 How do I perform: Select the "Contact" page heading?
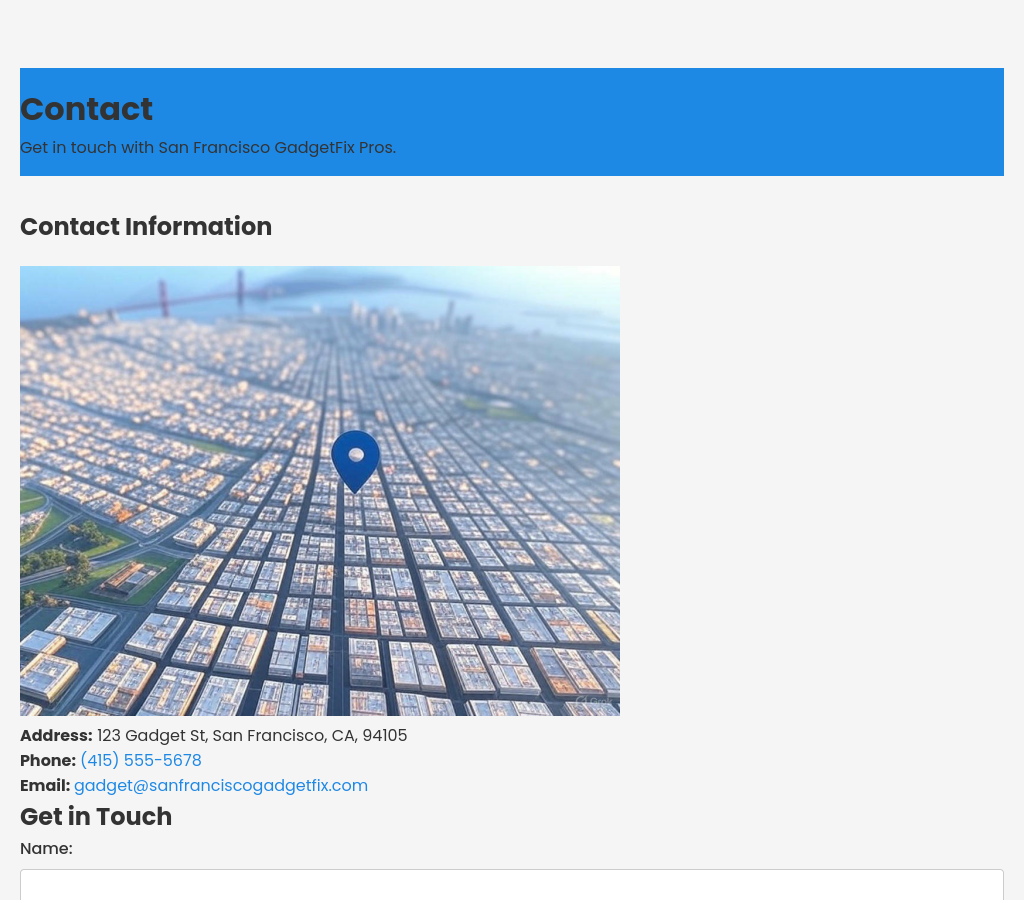[86, 109]
